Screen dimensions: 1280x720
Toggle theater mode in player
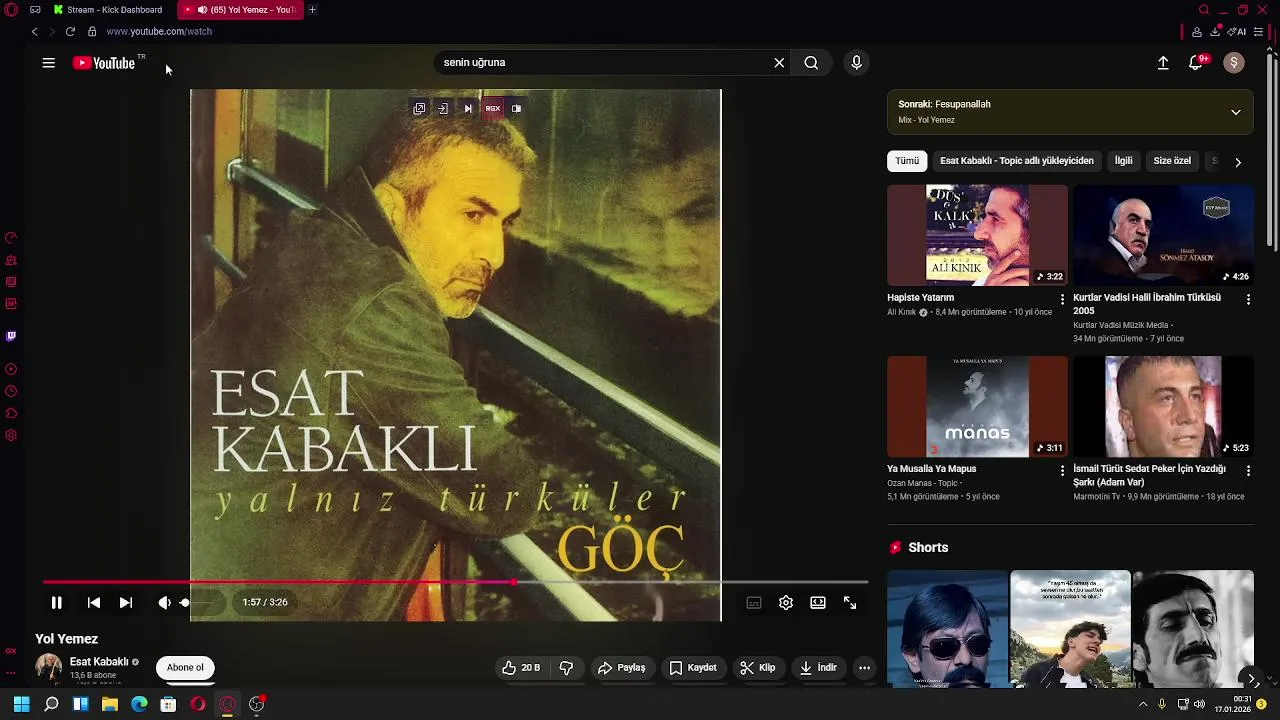pyautogui.click(x=818, y=603)
